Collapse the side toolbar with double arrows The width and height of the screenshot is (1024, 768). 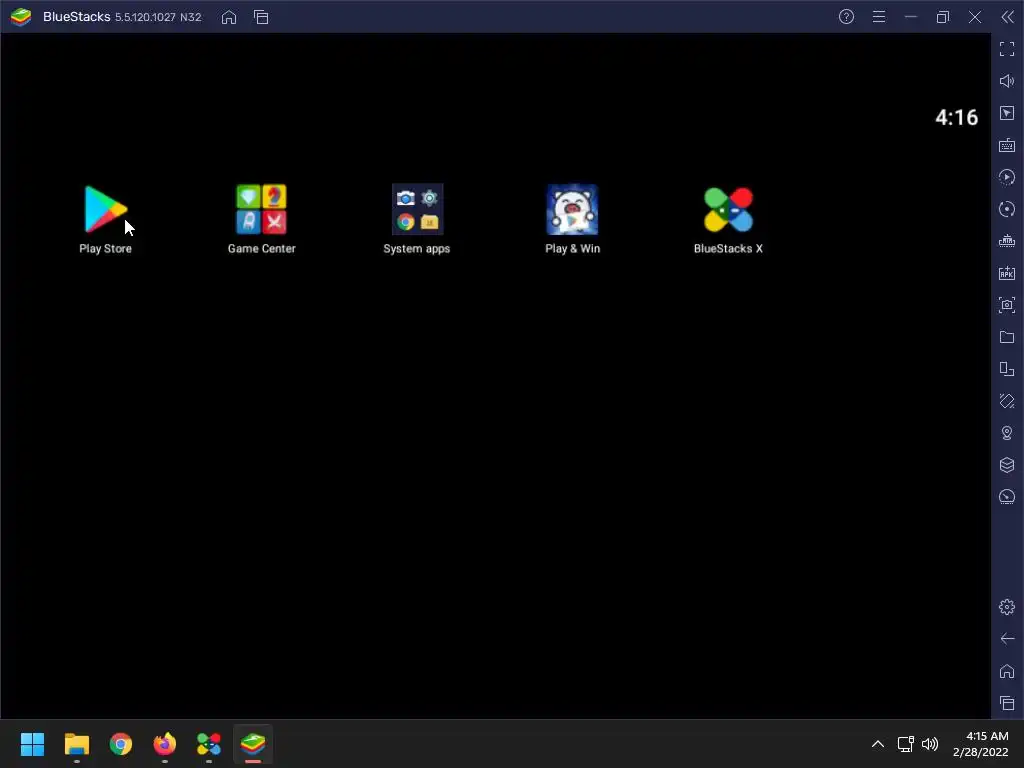[x=1007, y=17]
